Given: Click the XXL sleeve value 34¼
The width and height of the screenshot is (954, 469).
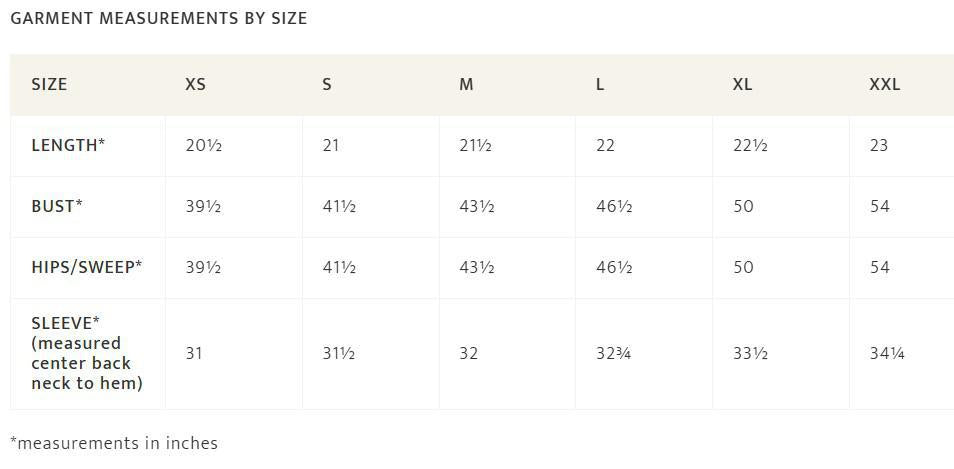Looking at the screenshot, I should tap(886, 353).
